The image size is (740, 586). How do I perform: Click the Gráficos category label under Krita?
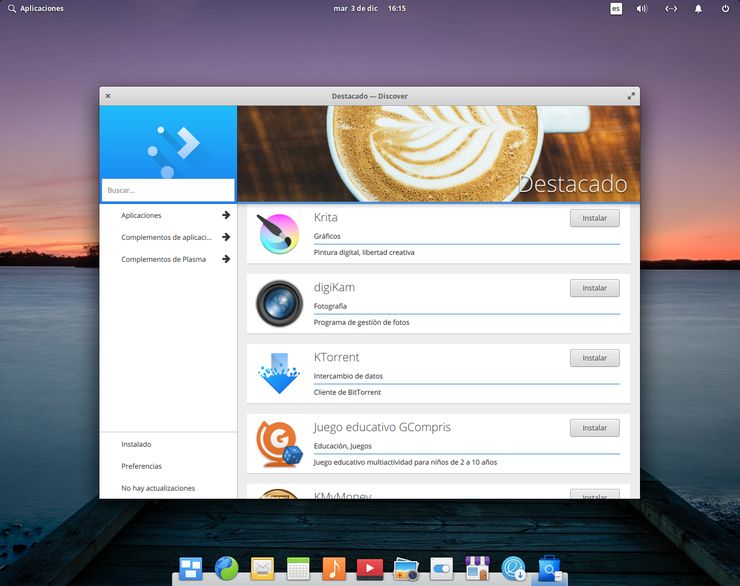pos(327,236)
